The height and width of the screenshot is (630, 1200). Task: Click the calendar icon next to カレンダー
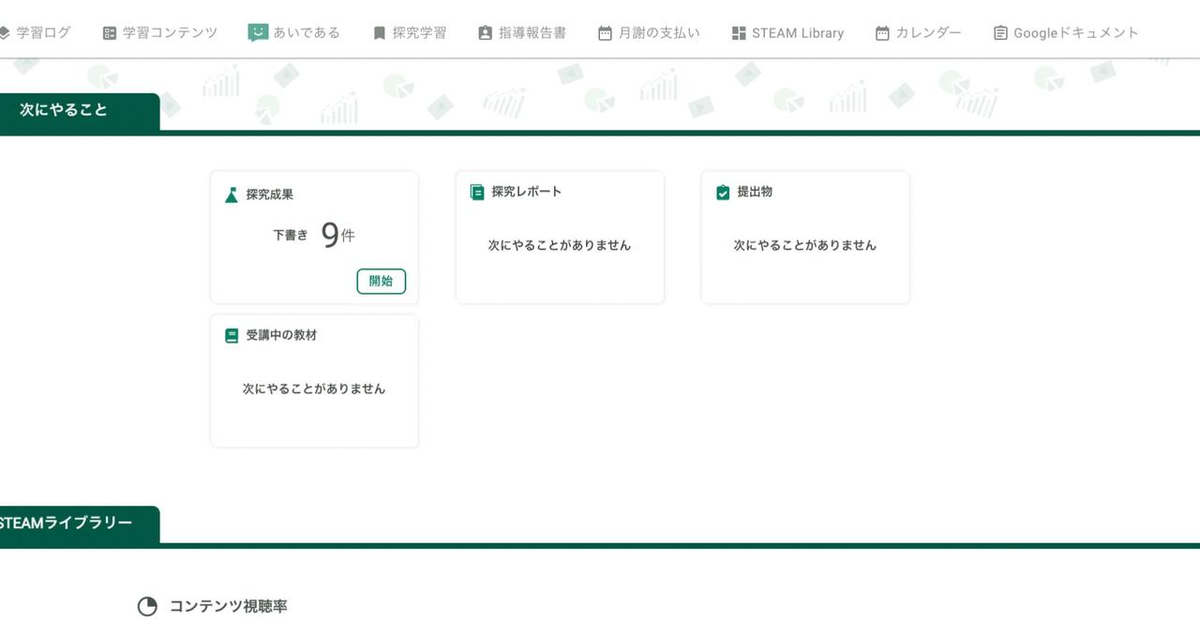click(881, 31)
